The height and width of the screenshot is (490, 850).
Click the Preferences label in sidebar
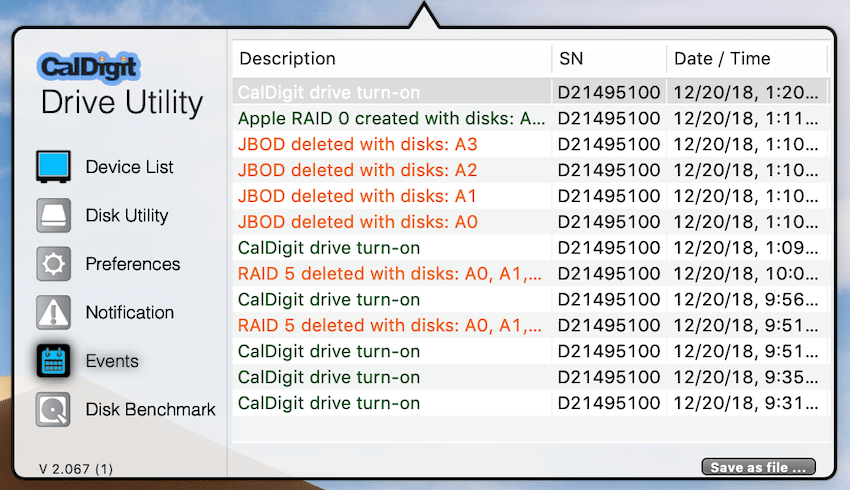click(x=133, y=264)
